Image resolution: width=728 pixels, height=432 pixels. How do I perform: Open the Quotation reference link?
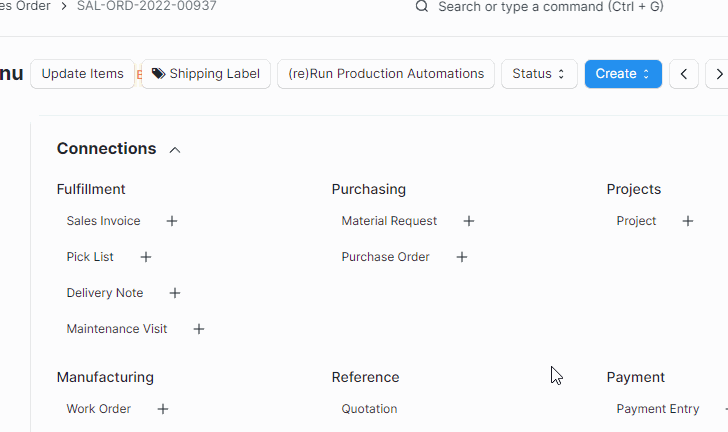[369, 409]
